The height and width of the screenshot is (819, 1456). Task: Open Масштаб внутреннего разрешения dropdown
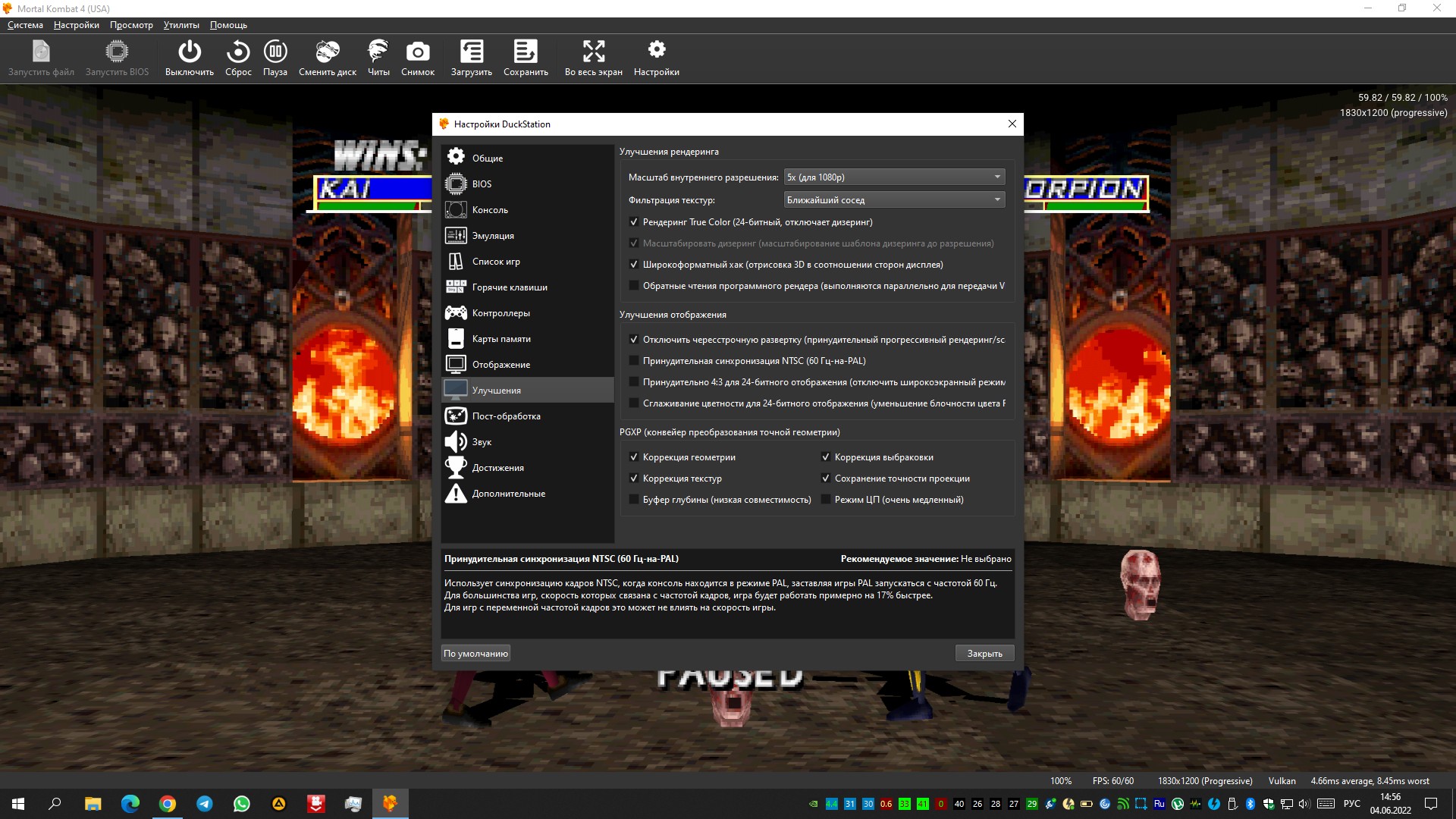point(894,177)
